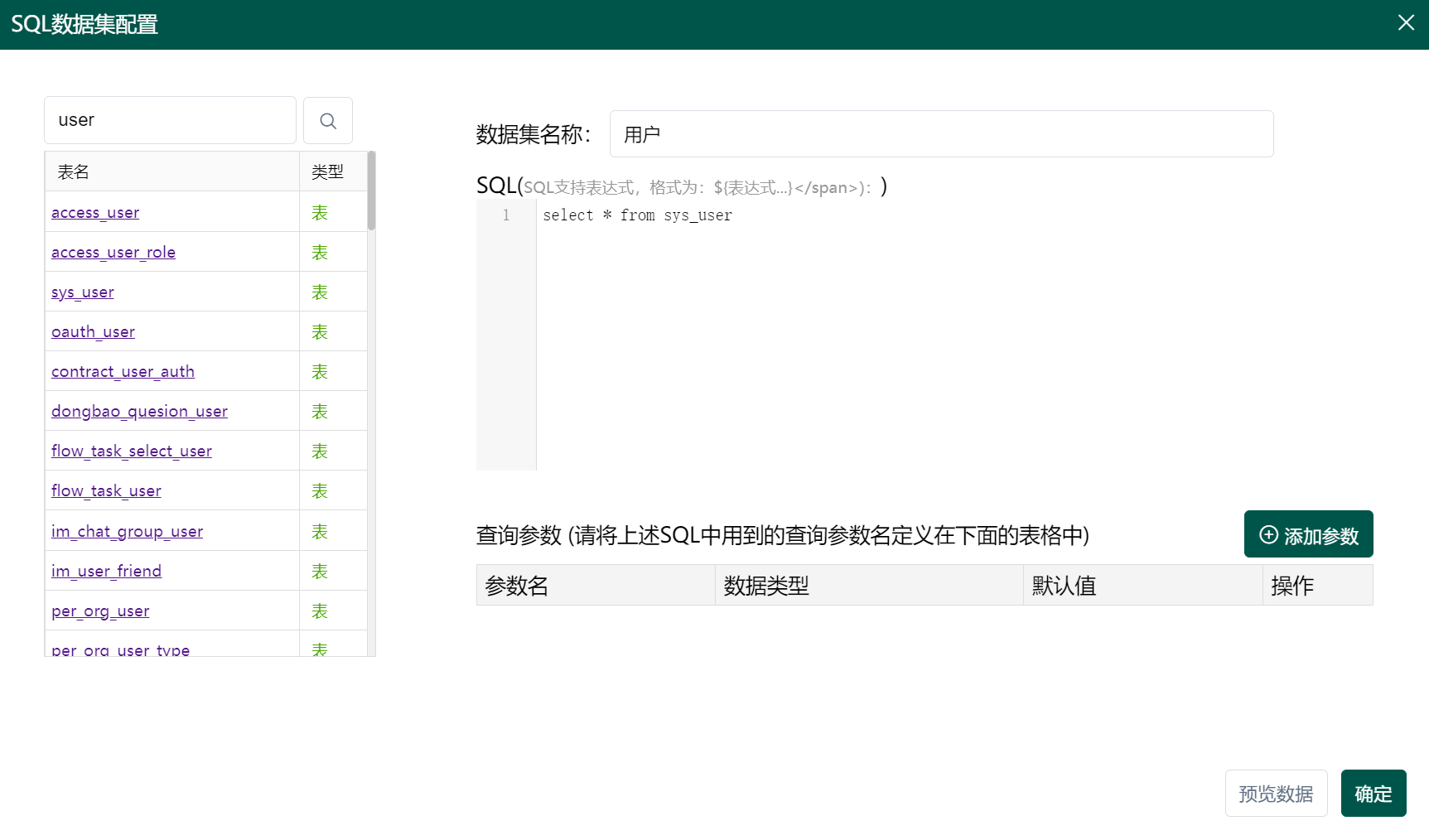Close the SQL数据集配置 dialog
This screenshot has width=1429, height=840.
(x=1406, y=22)
